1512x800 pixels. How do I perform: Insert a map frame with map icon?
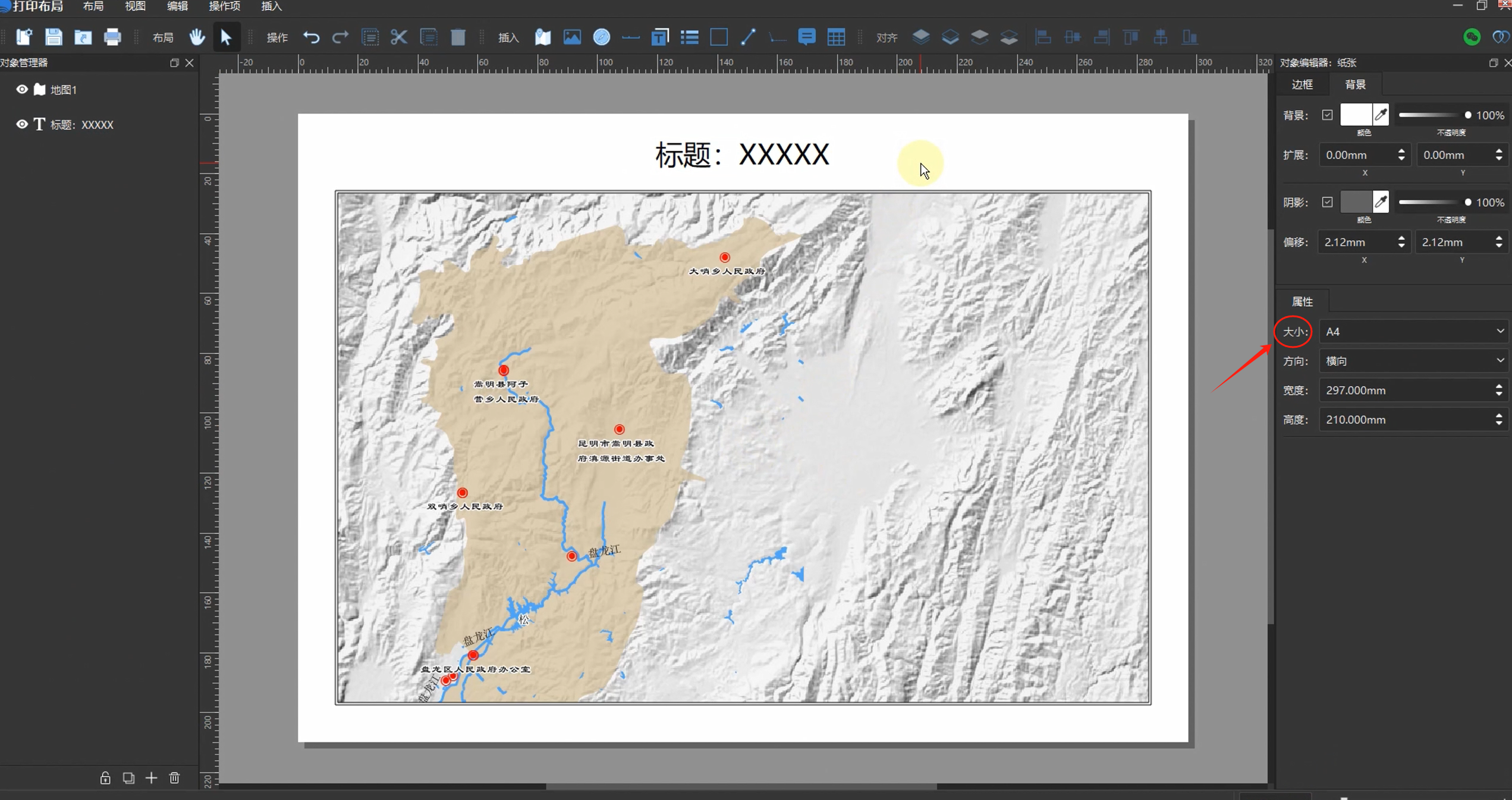(542, 37)
